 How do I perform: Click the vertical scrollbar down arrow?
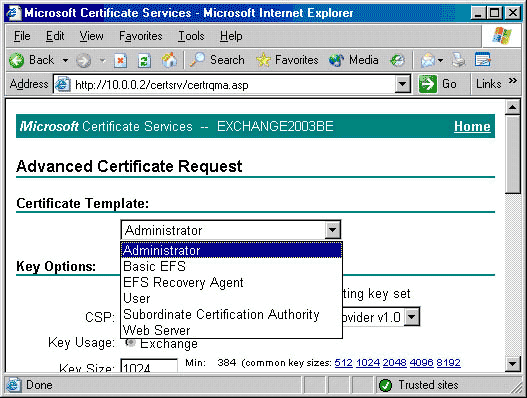pyautogui.click(x=513, y=363)
